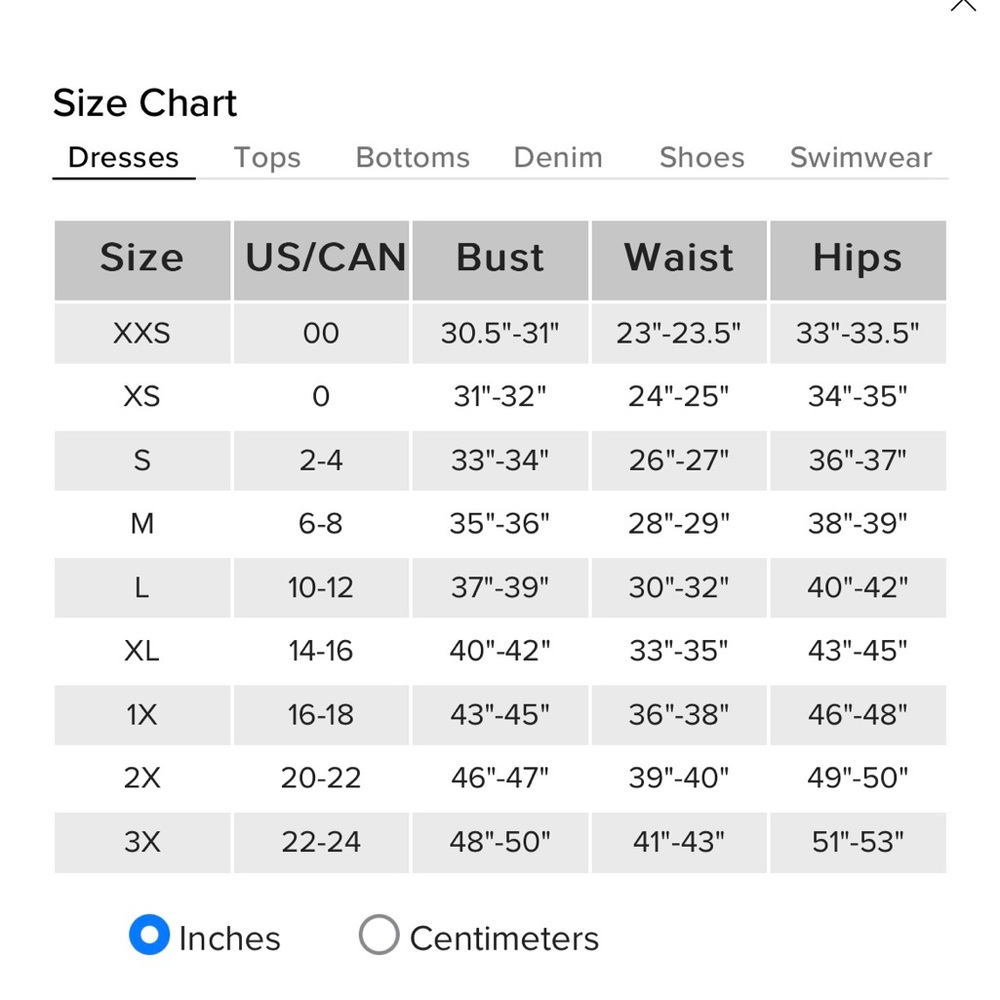Close the size chart dialog
The width and height of the screenshot is (1000, 1000).
(963, 4)
